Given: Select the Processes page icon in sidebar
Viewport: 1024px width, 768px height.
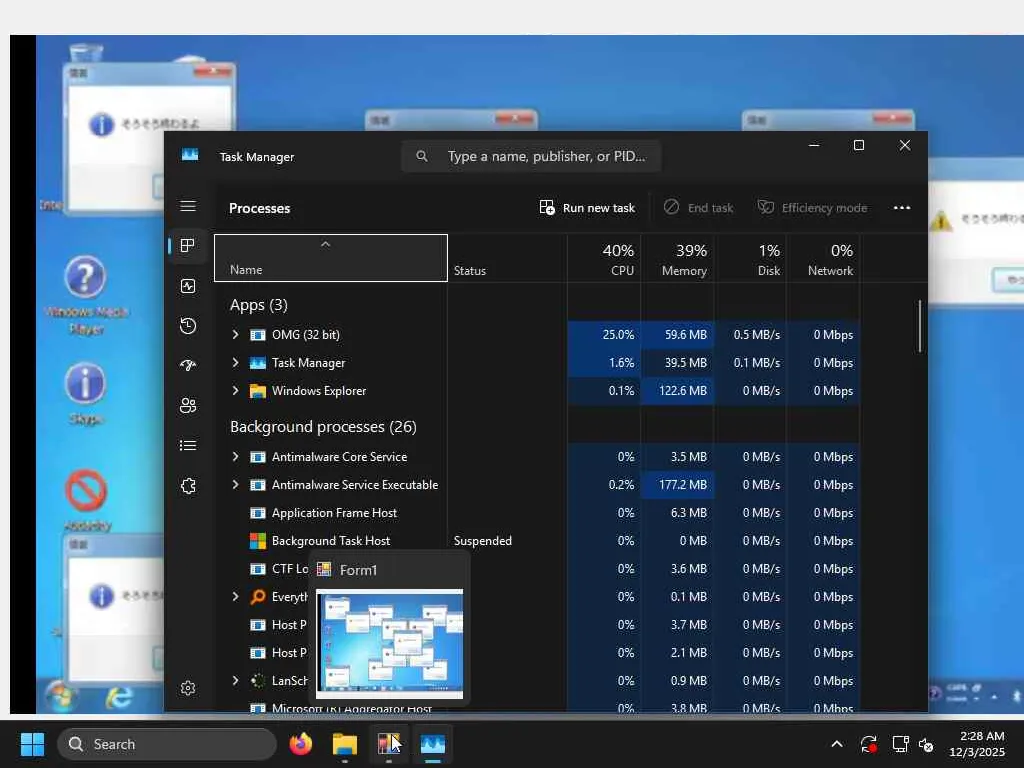Looking at the screenshot, I should coord(188,246).
